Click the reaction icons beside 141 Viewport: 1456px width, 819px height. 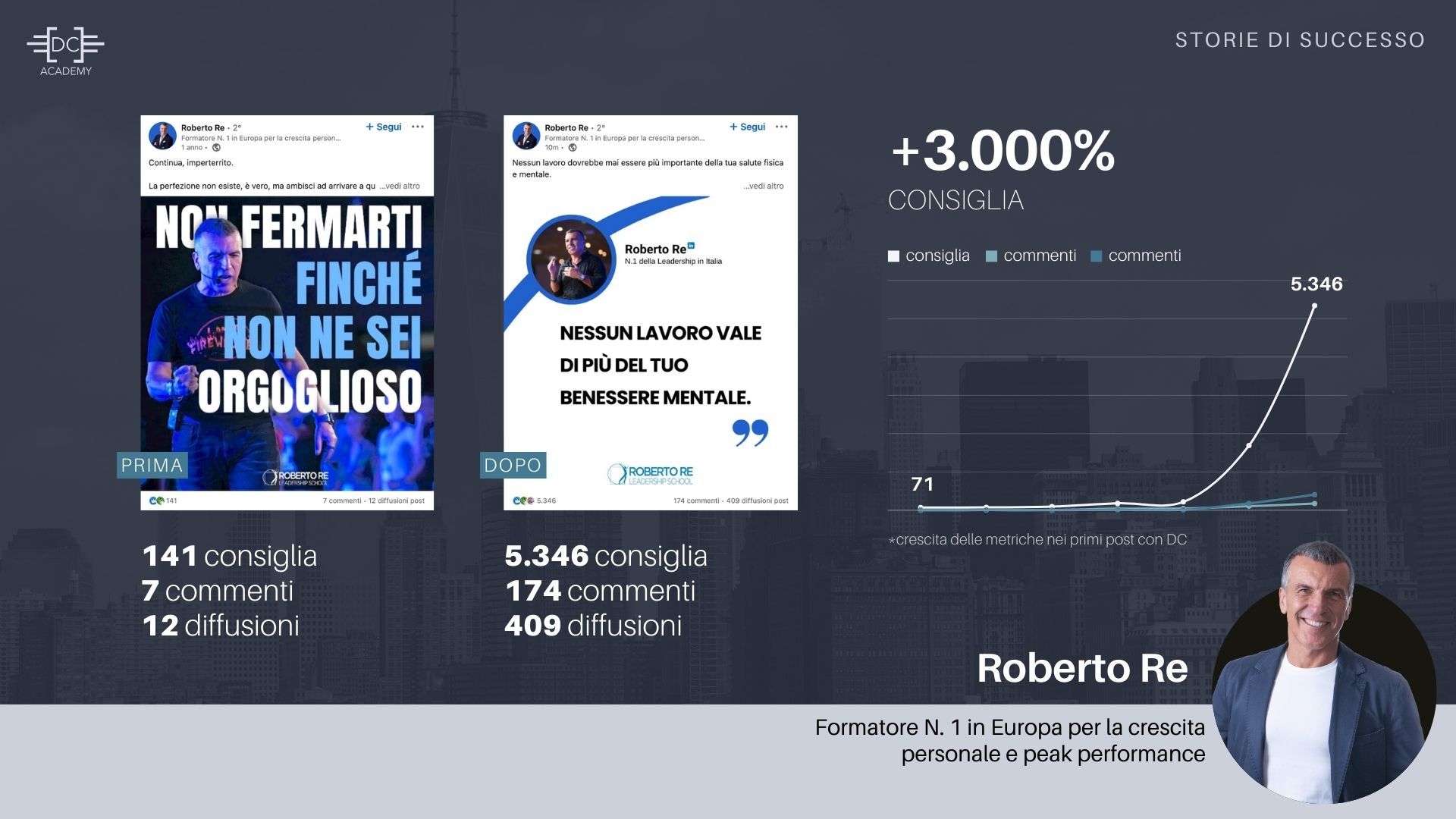tap(157, 500)
